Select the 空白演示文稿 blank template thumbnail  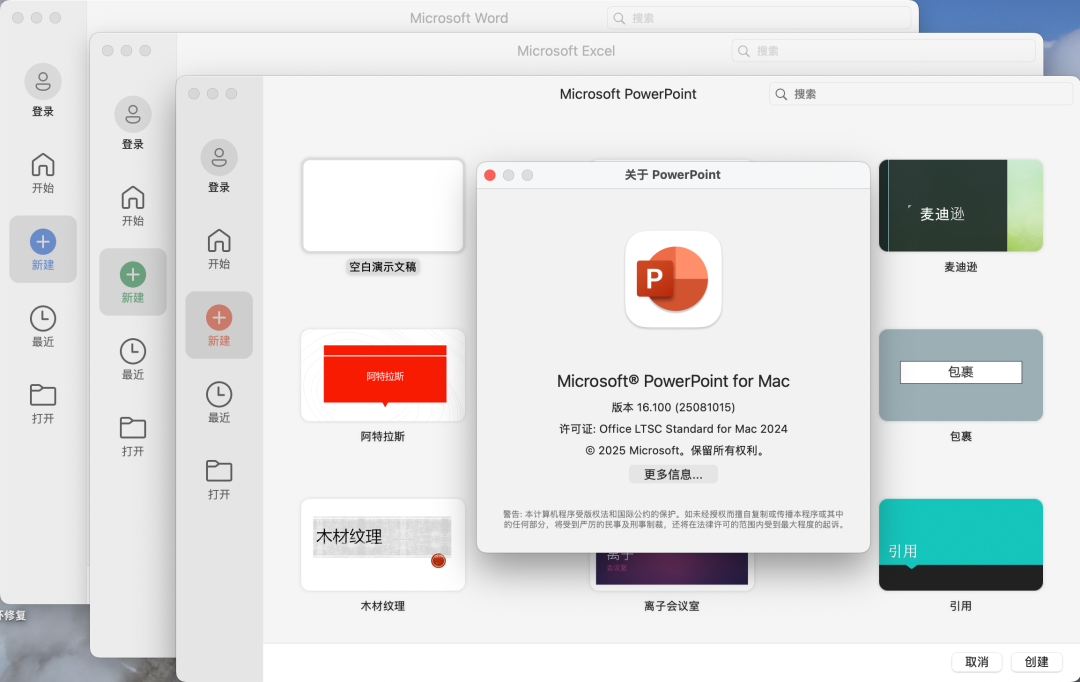click(383, 205)
